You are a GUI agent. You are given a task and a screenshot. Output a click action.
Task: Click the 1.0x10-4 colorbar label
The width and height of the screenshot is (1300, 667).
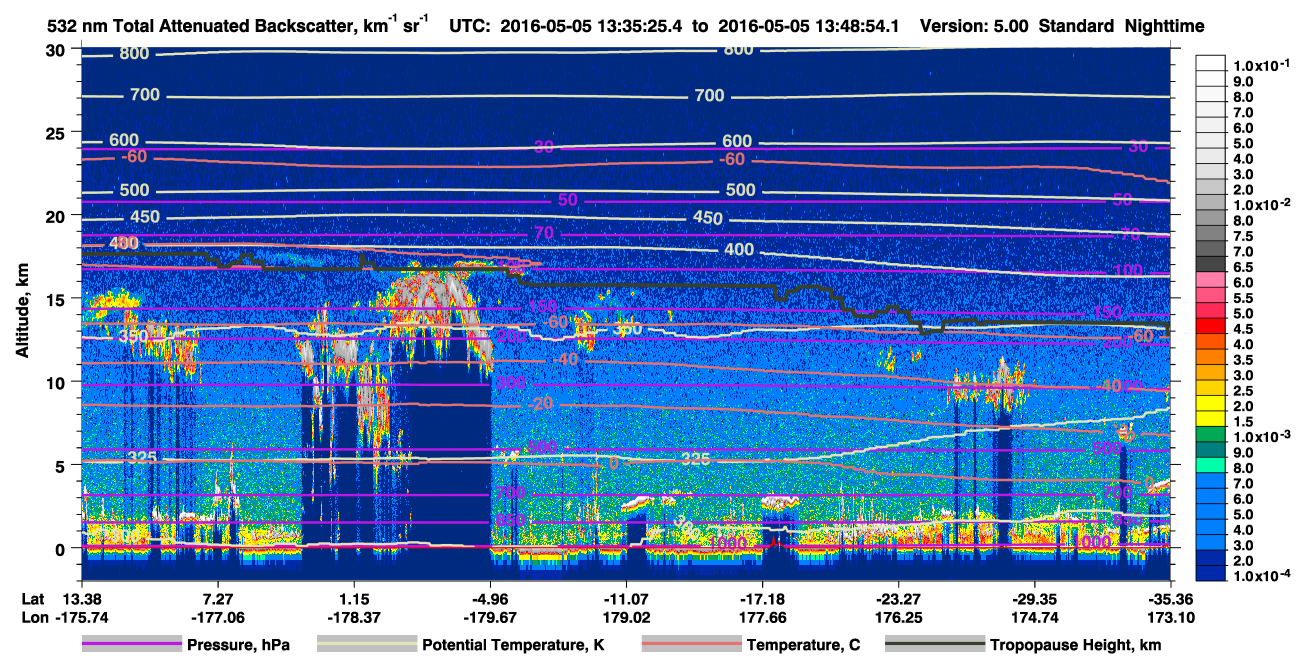[x=1264, y=575]
